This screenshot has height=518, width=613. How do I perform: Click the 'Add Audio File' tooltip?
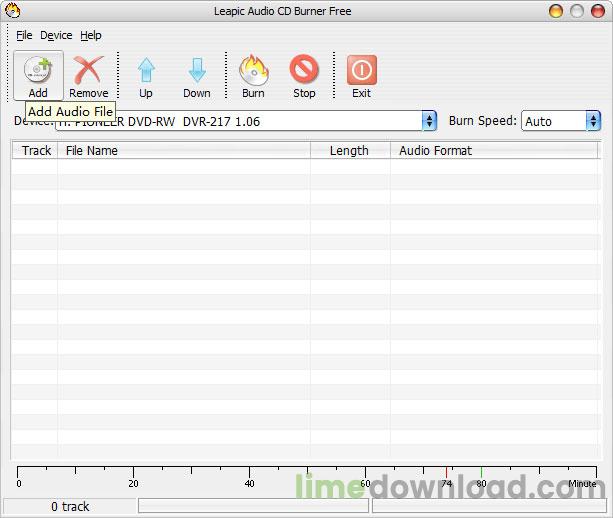[71, 111]
